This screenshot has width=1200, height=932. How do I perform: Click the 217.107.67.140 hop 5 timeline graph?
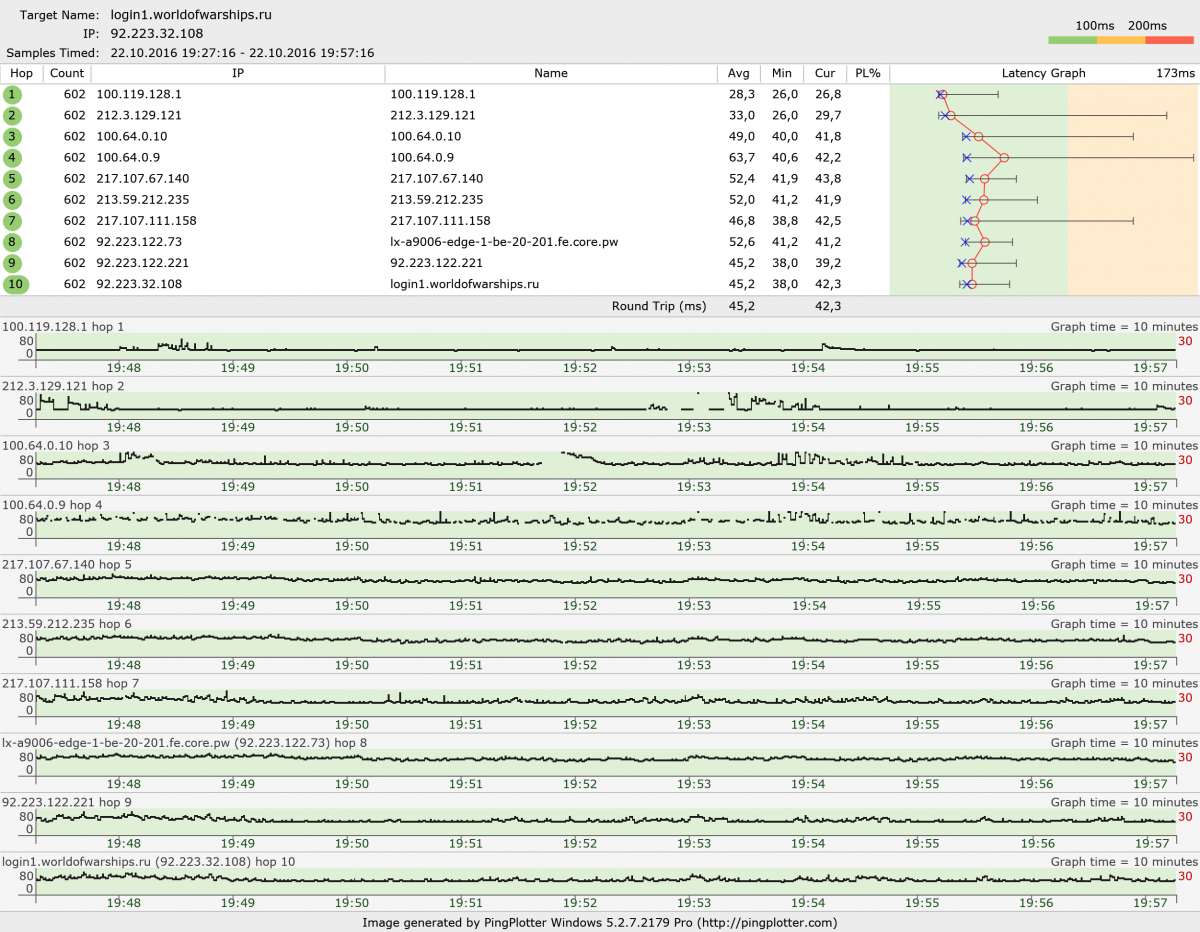point(606,584)
